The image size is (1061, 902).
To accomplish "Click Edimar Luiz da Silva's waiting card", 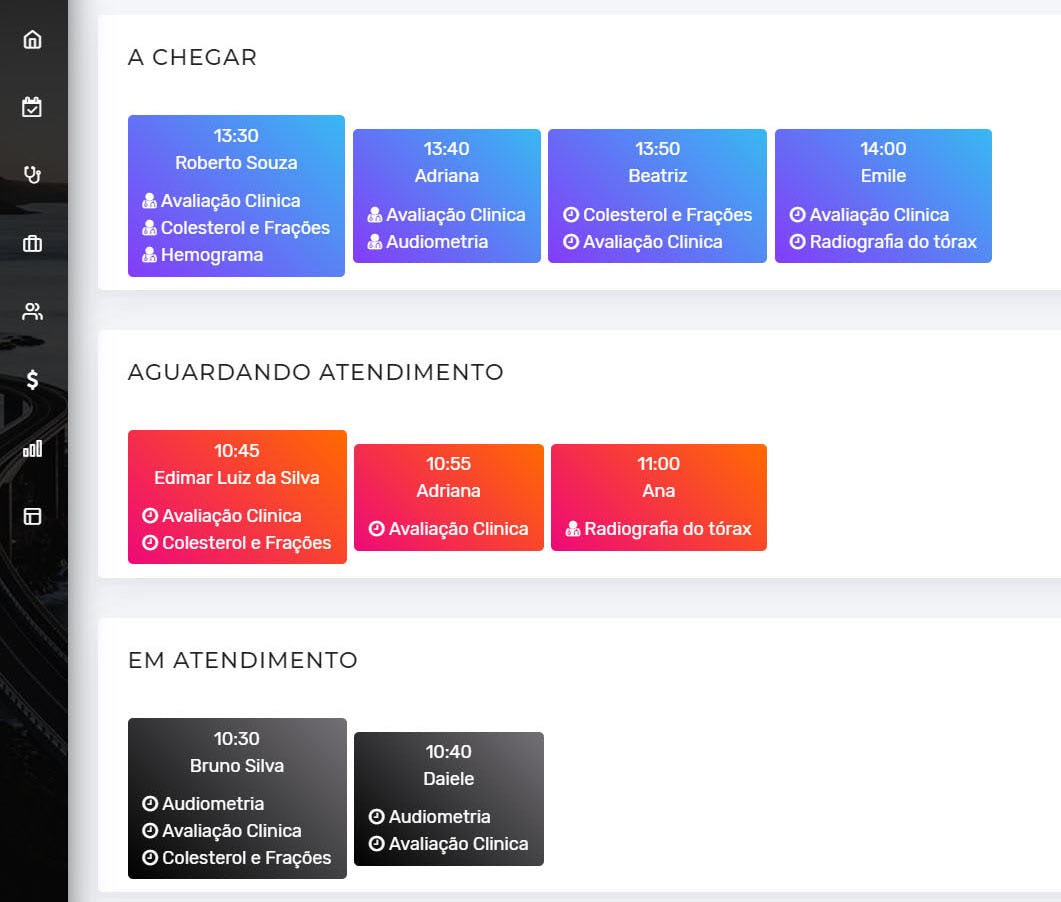I will (236, 497).
